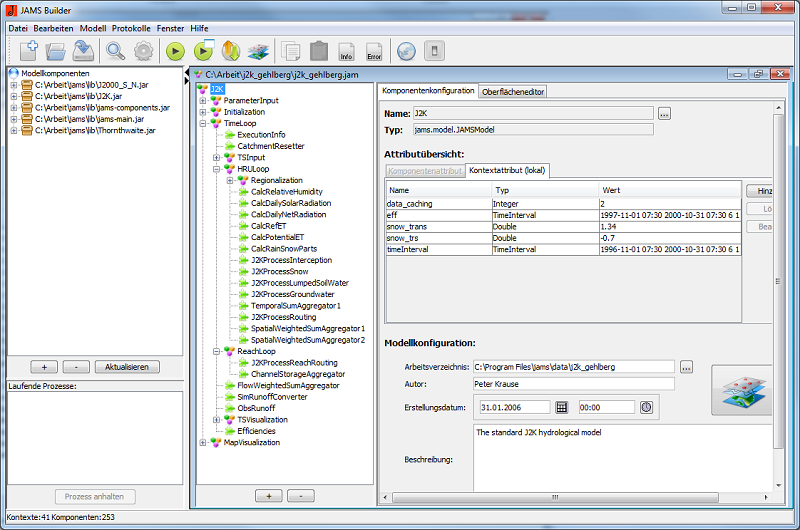Screen dimensions: 800x530
Task: Select the Kontextattribut (lokal) tab
Action: pos(506,171)
